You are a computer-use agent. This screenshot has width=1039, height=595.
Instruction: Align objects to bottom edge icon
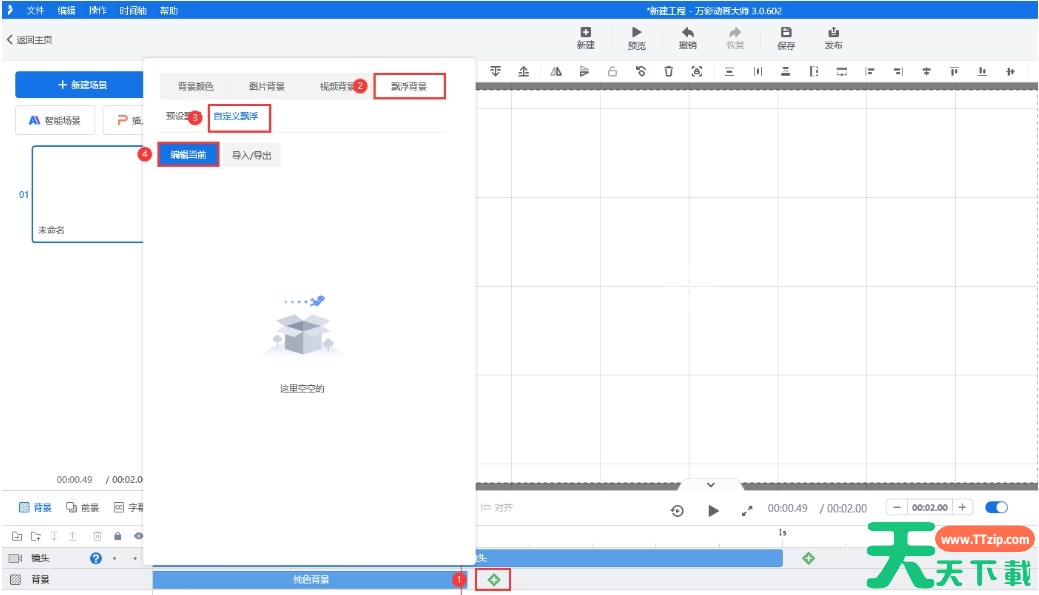[x=982, y=71]
